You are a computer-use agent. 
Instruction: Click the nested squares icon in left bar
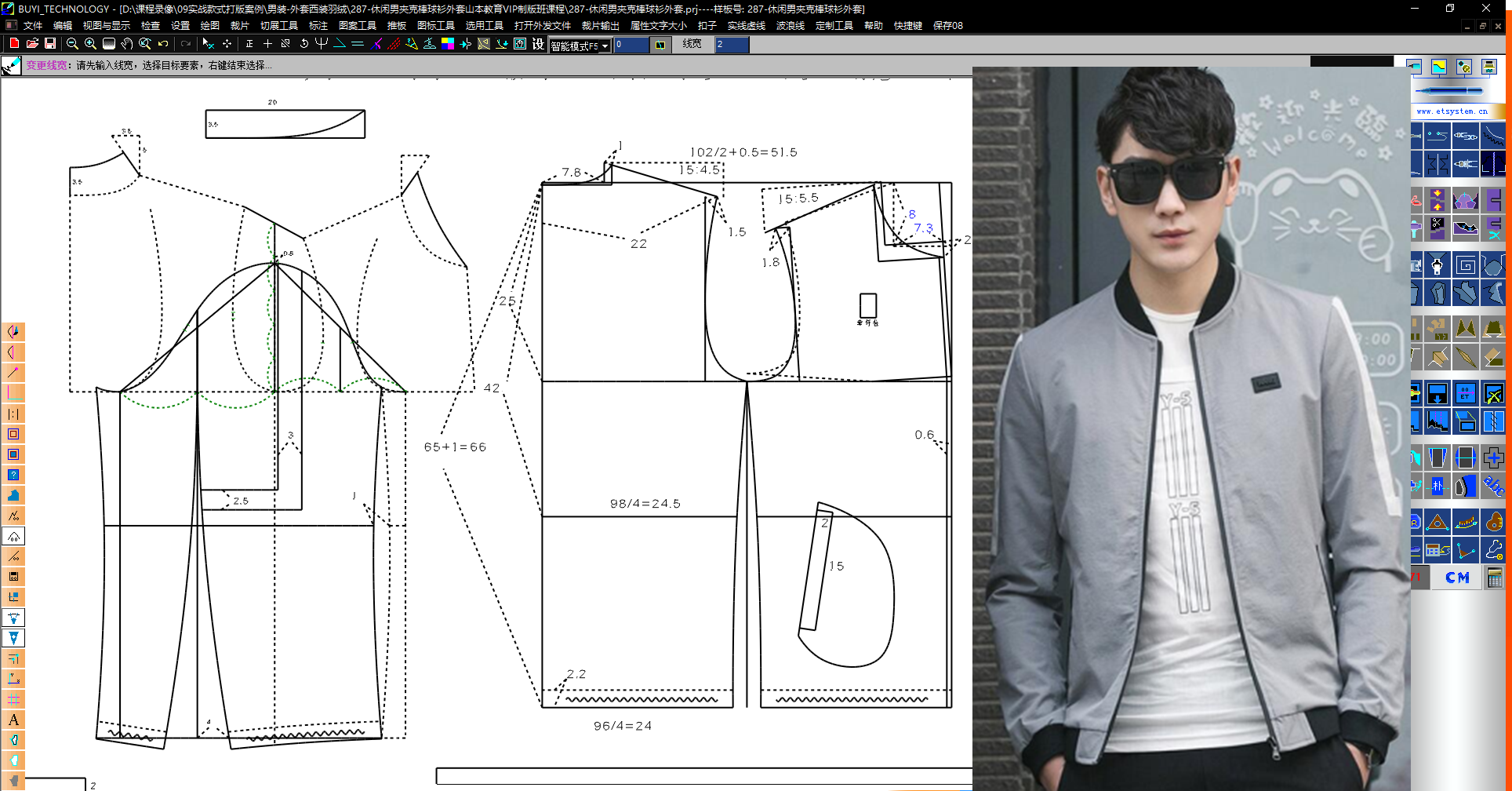tap(13, 434)
